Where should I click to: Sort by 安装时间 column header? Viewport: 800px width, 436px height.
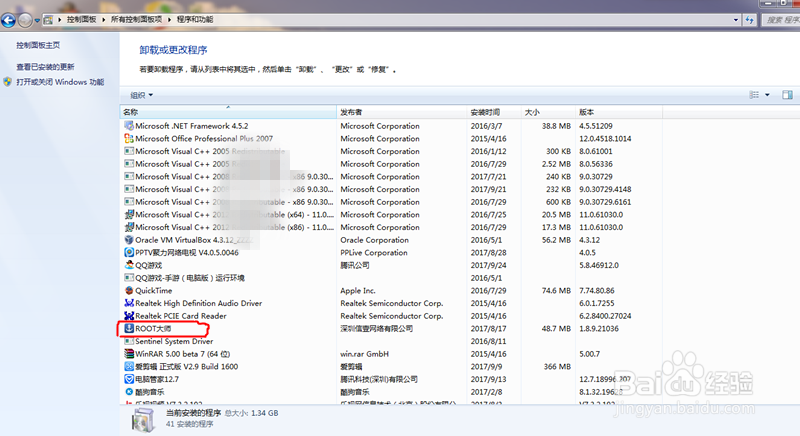pos(494,112)
